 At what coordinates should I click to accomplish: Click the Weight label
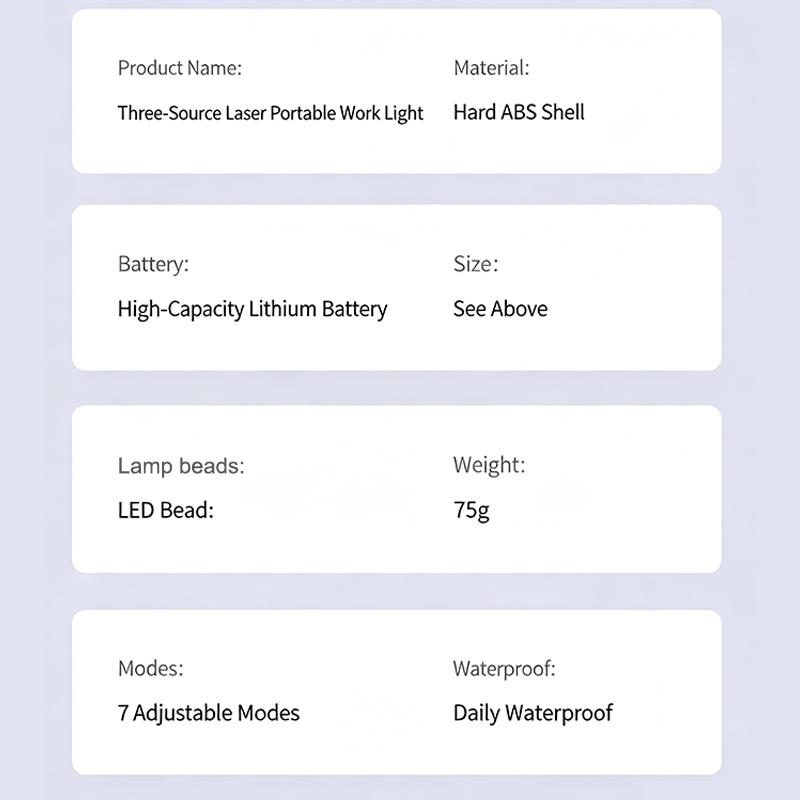(x=489, y=465)
